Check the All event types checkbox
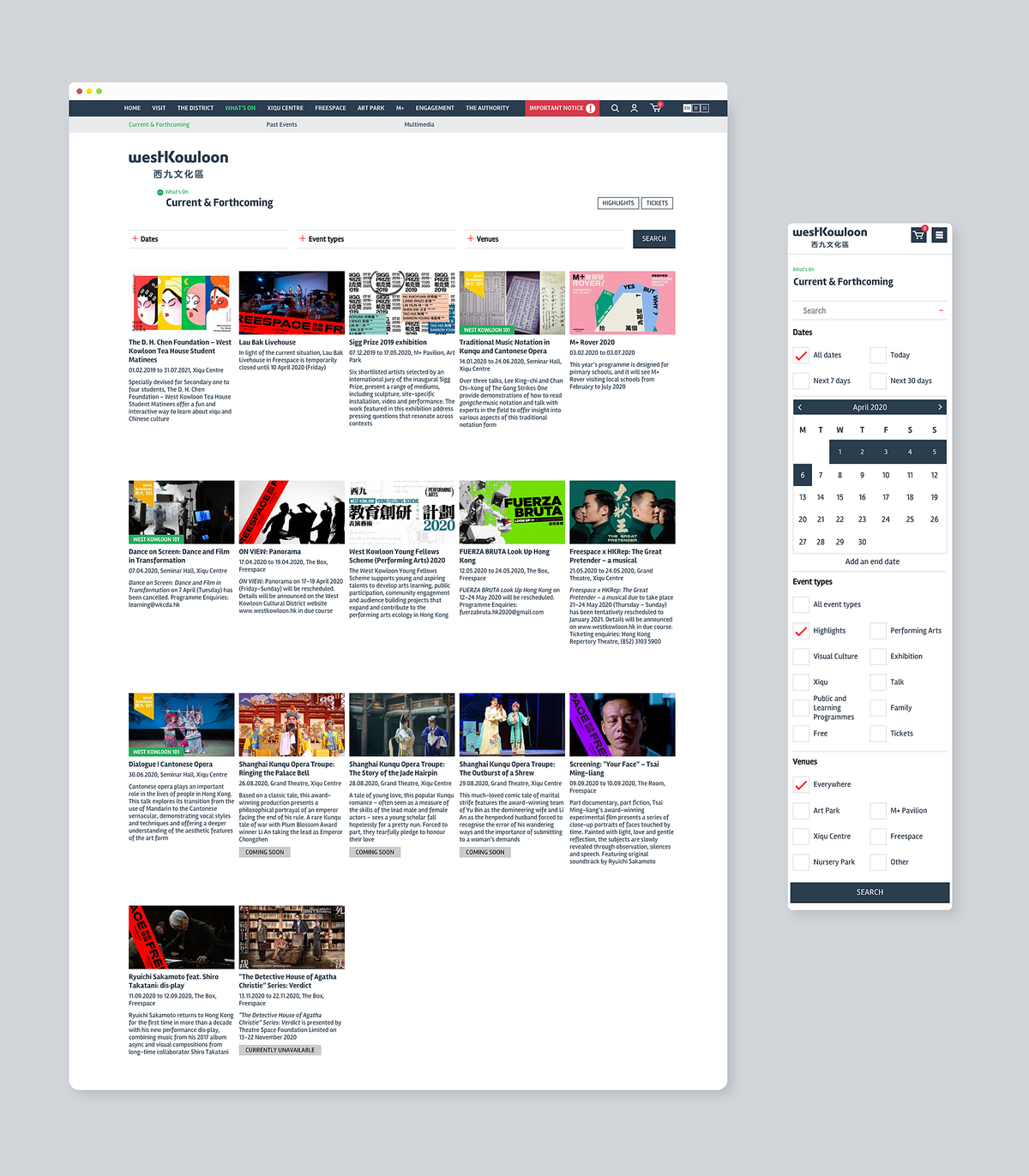The width and height of the screenshot is (1029, 1176). tap(801, 604)
